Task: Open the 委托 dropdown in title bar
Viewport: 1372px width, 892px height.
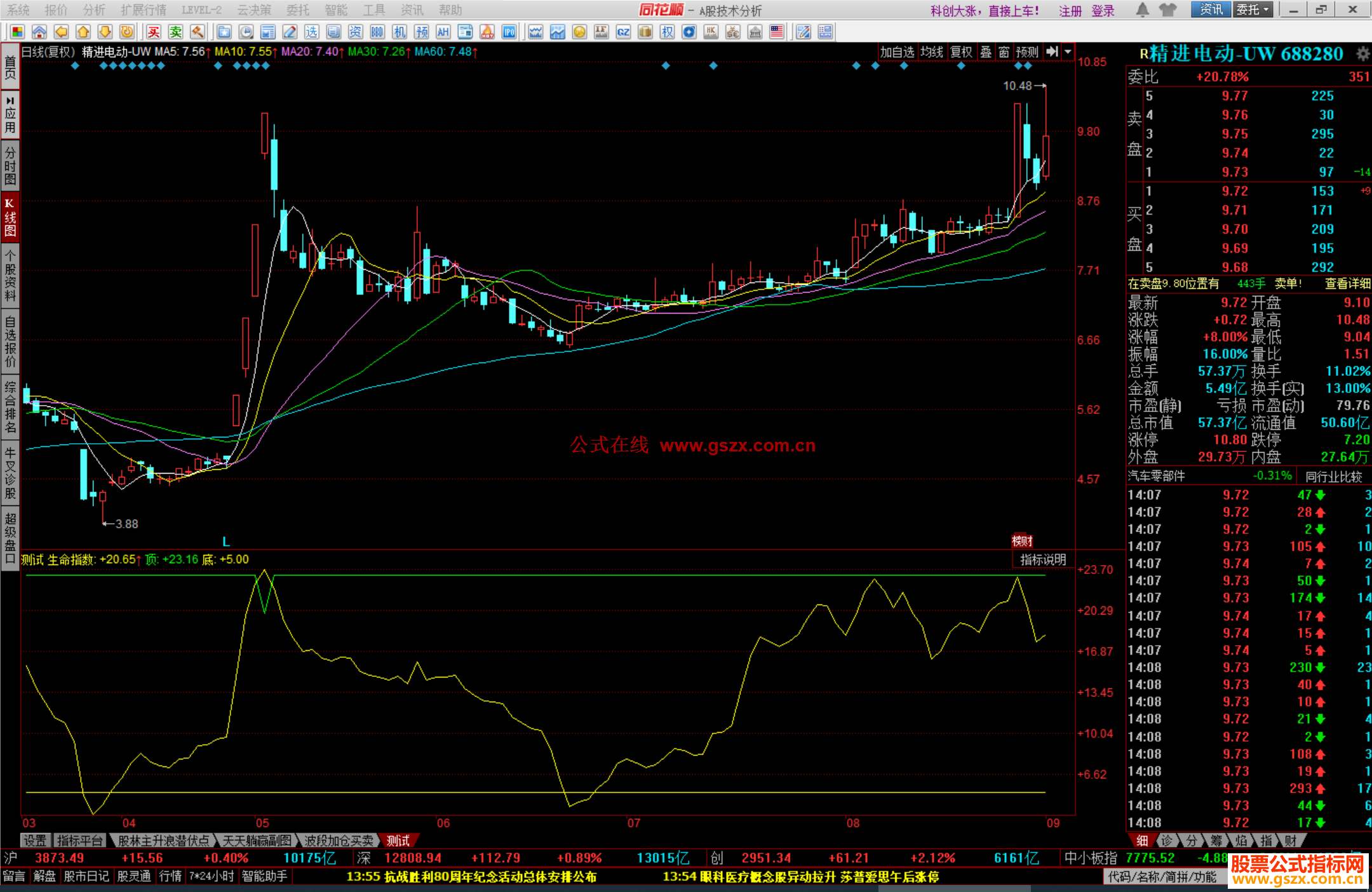Action: pyautogui.click(x=1253, y=10)
